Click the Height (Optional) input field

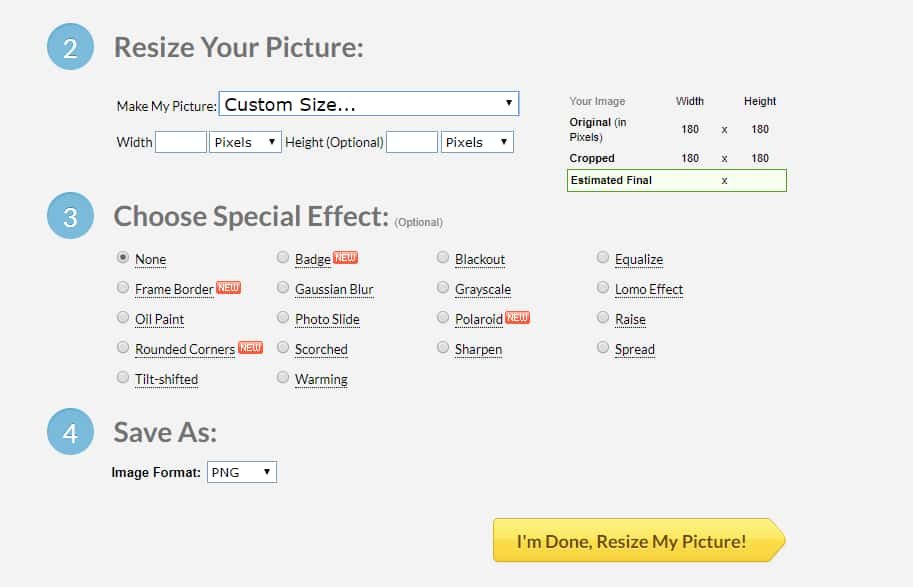pos(412,142)
